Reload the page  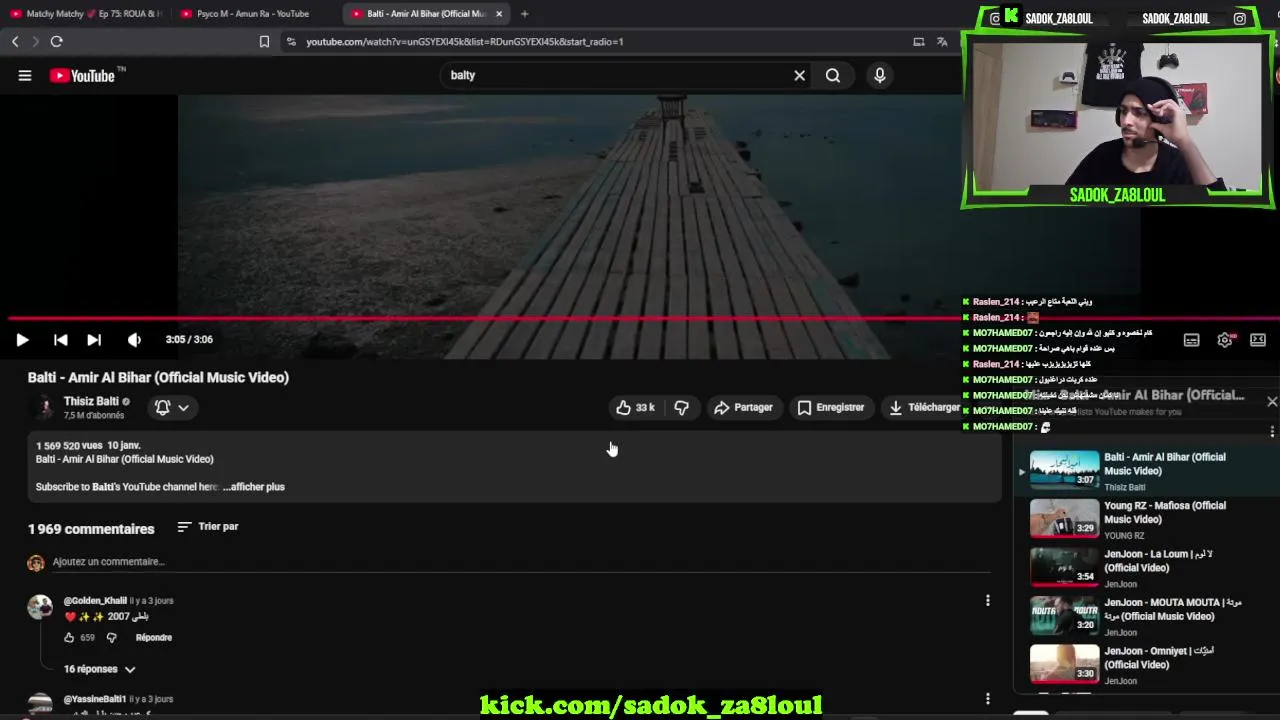tap(57, 41)
